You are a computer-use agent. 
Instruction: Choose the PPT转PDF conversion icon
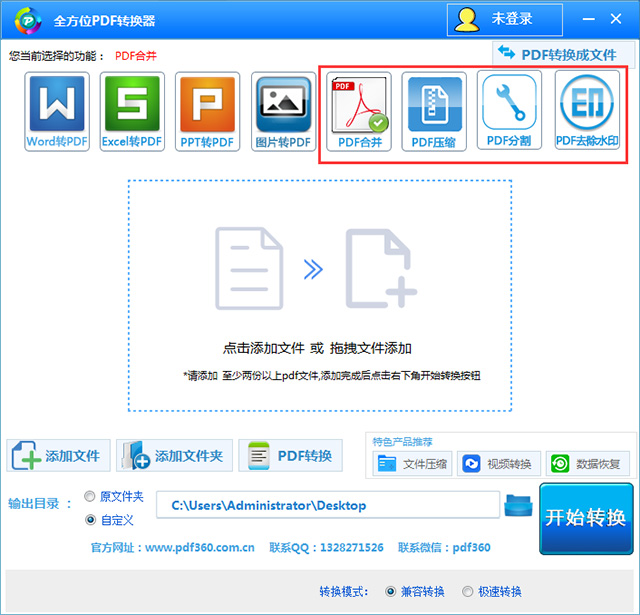(x=207, y=111)
